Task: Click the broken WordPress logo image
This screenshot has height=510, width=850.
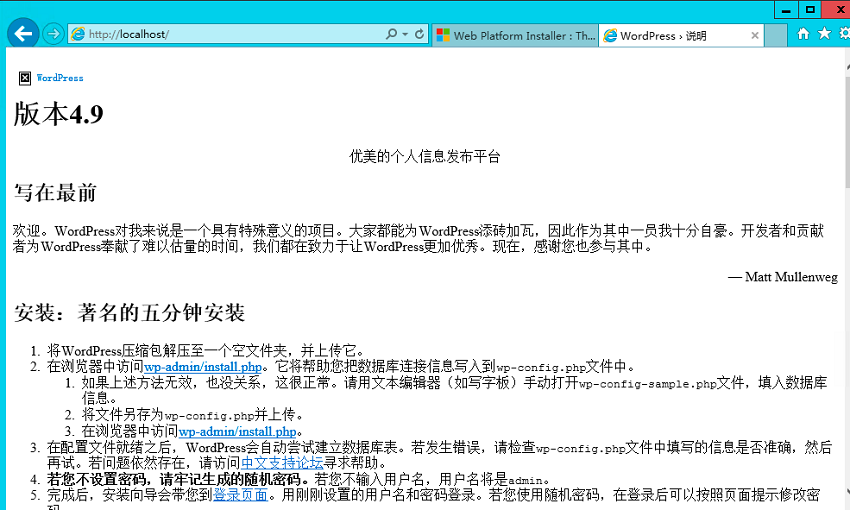Action: [x=25, y=78]
